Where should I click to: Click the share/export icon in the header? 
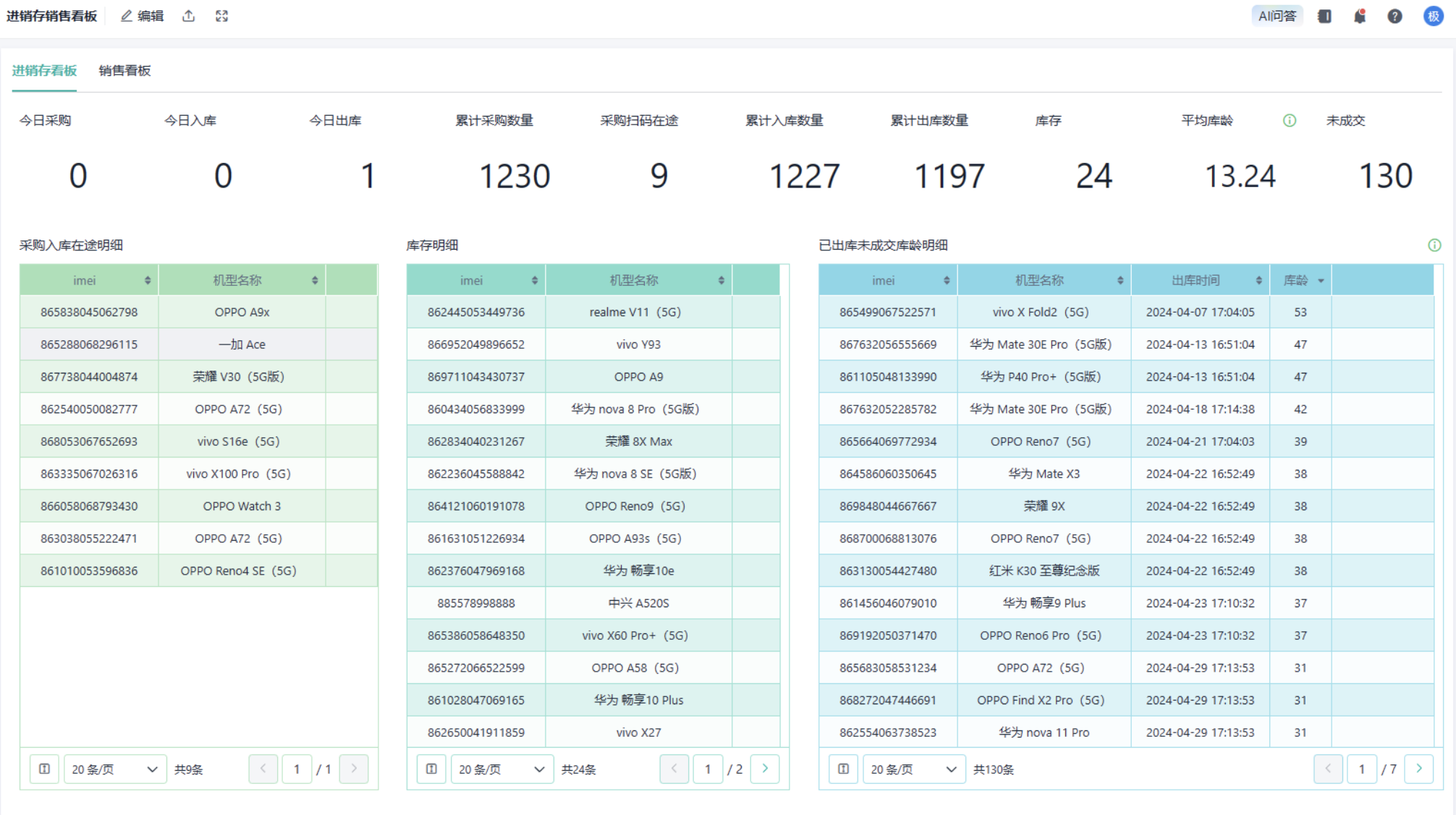(x=188, y=16)
